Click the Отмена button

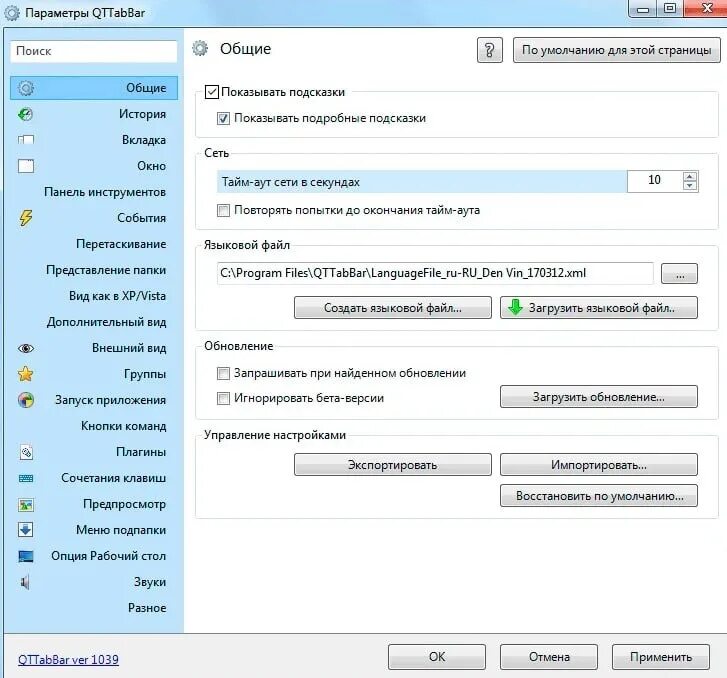click(x=549, y=657)
